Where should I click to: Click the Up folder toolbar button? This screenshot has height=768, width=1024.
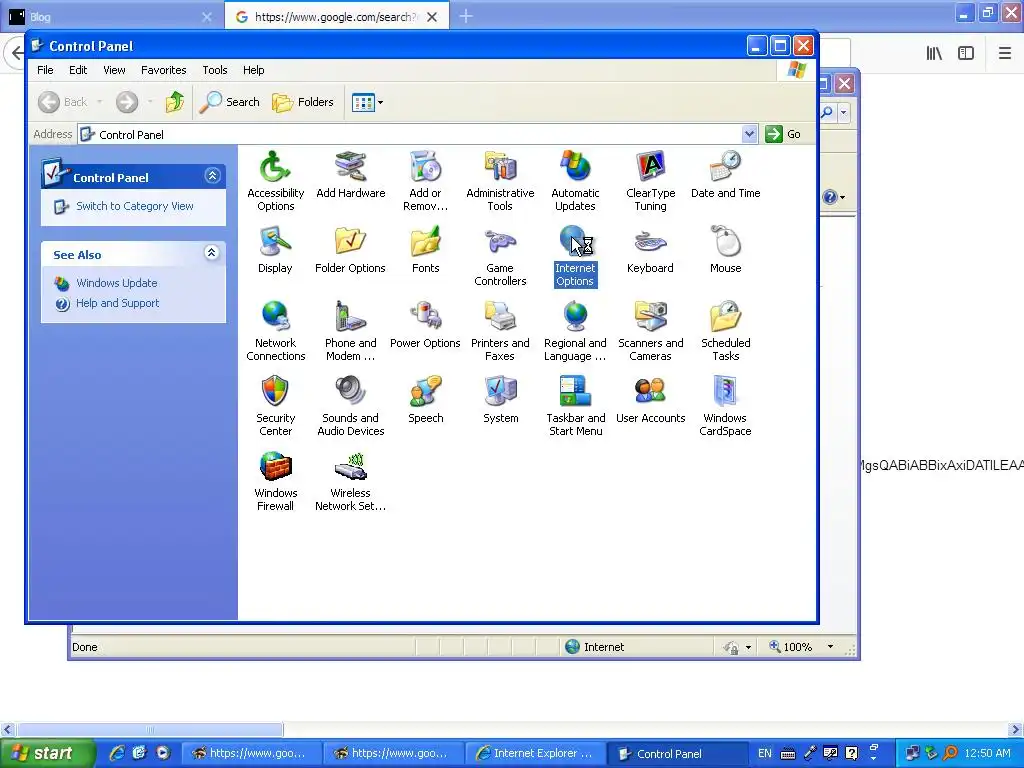point(174,102)
